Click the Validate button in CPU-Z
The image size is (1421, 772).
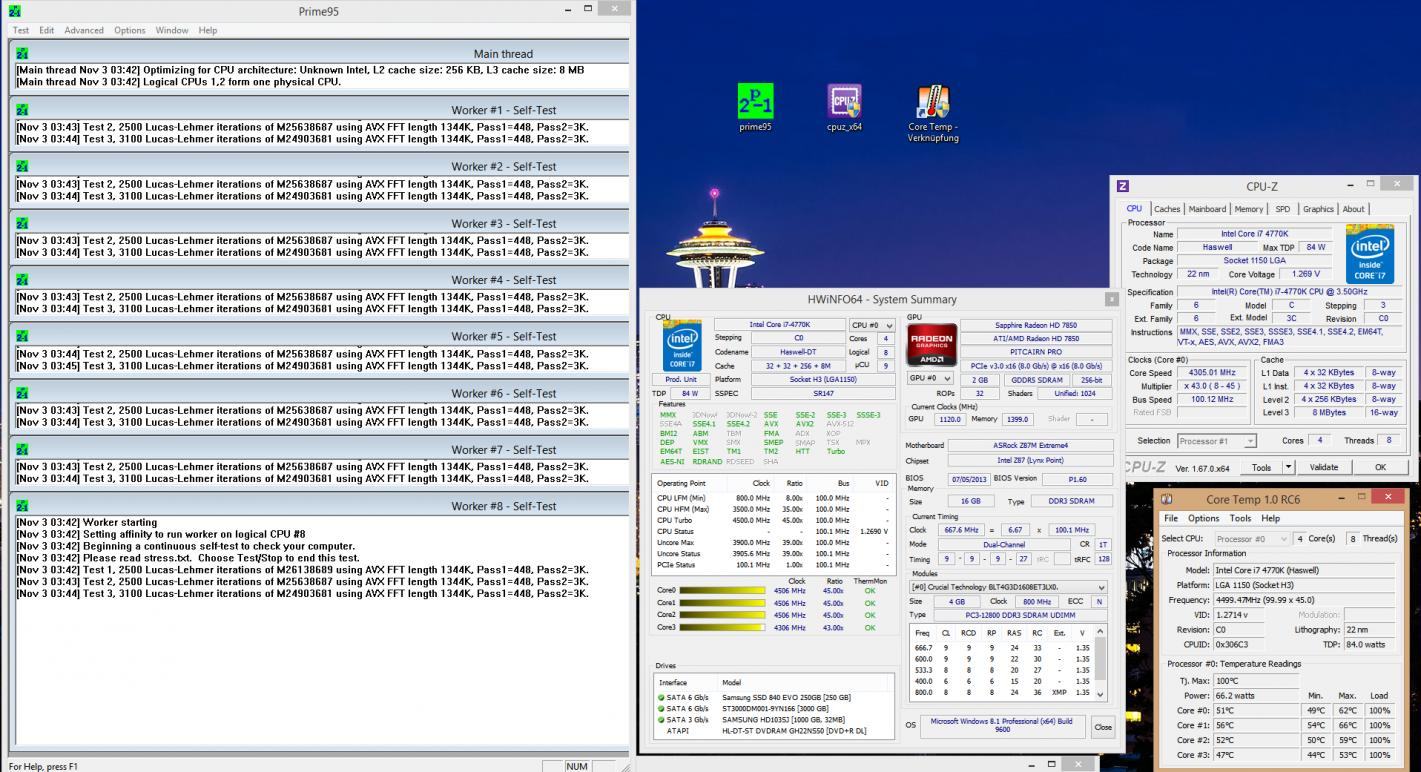1323,467
